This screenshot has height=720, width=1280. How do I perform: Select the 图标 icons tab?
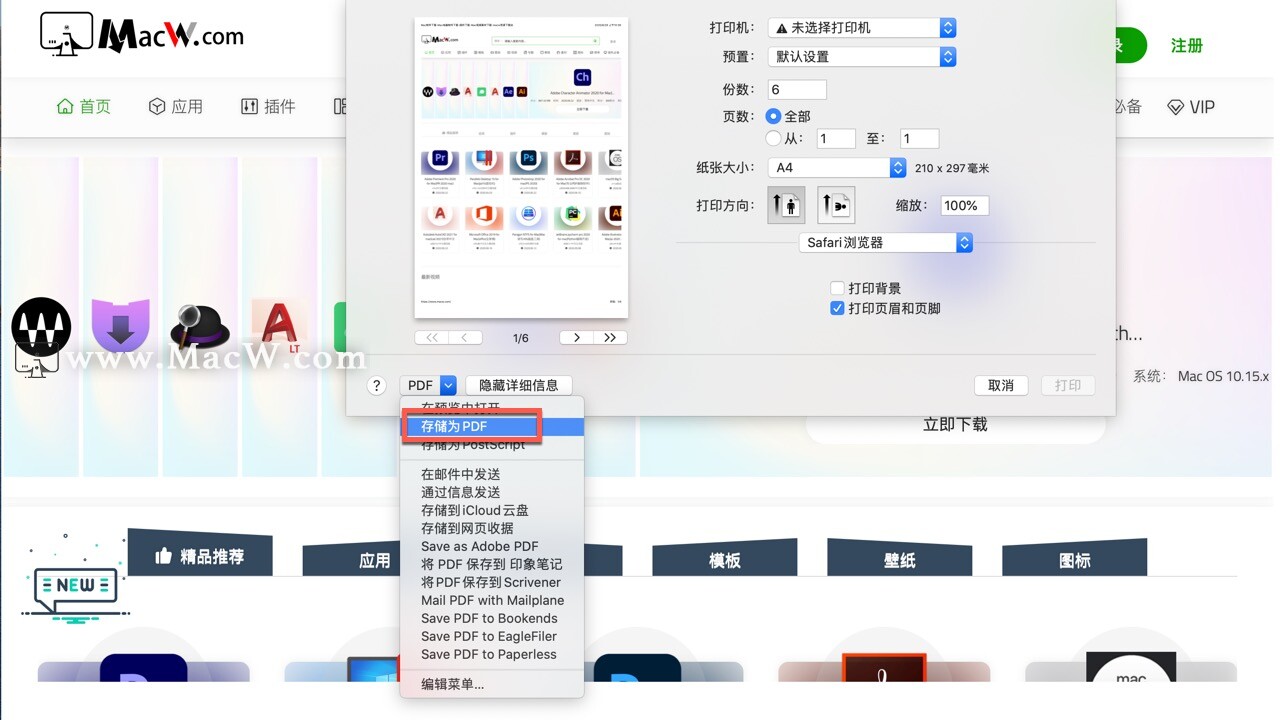(x=1075, y=558)
